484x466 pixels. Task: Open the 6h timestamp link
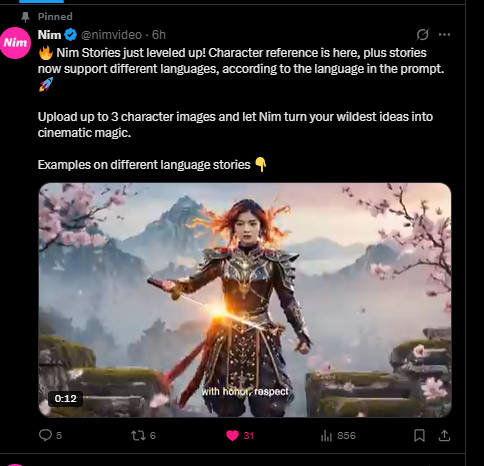coord(159,35)
